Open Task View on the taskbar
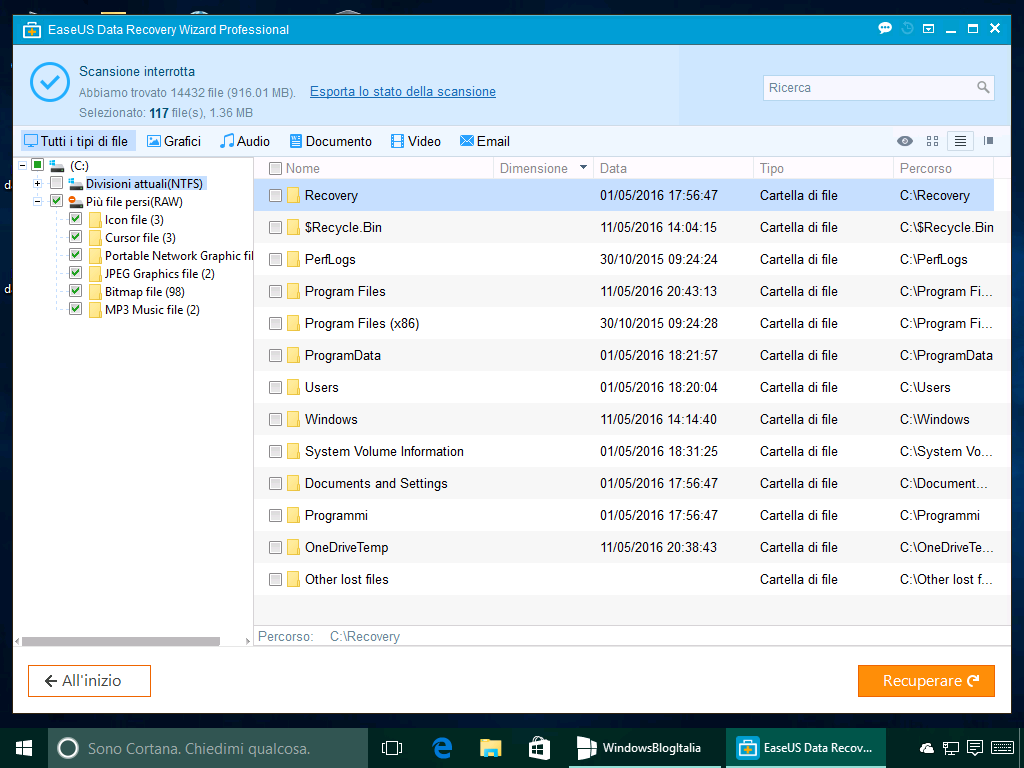 [392, 748]
